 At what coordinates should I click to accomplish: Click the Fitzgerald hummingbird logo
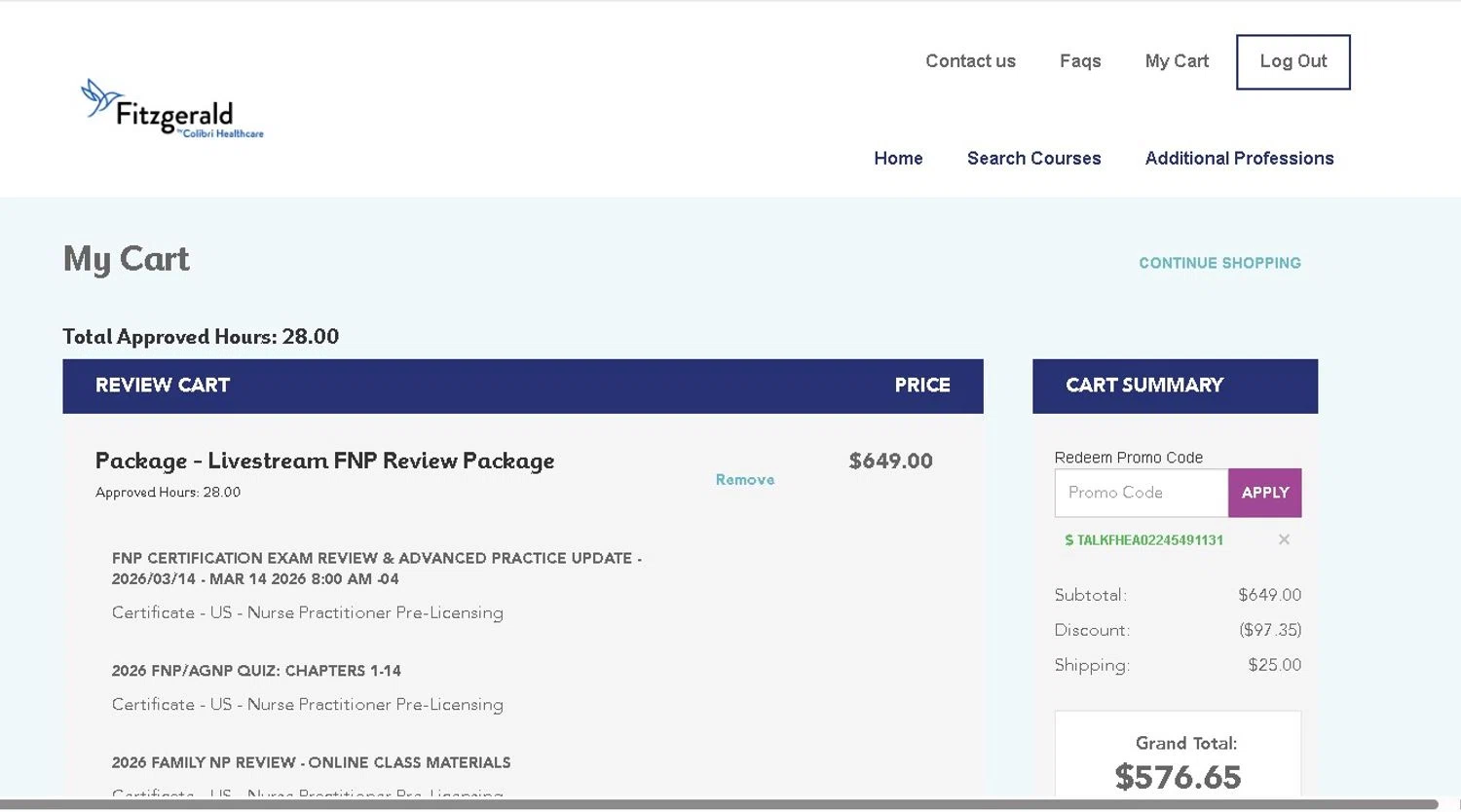[171, 109]
